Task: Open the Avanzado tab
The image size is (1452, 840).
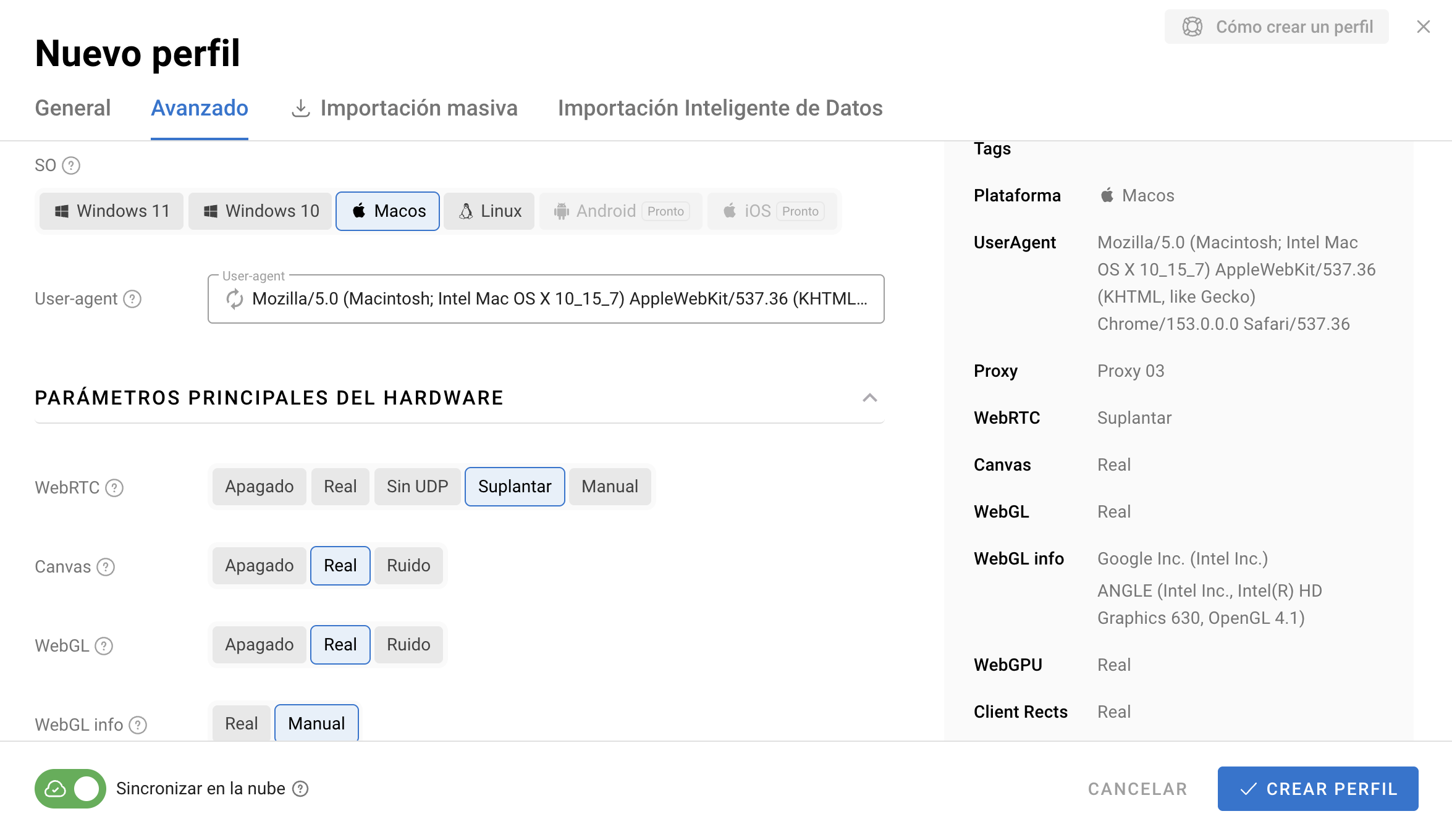Action: coord(200,108)
